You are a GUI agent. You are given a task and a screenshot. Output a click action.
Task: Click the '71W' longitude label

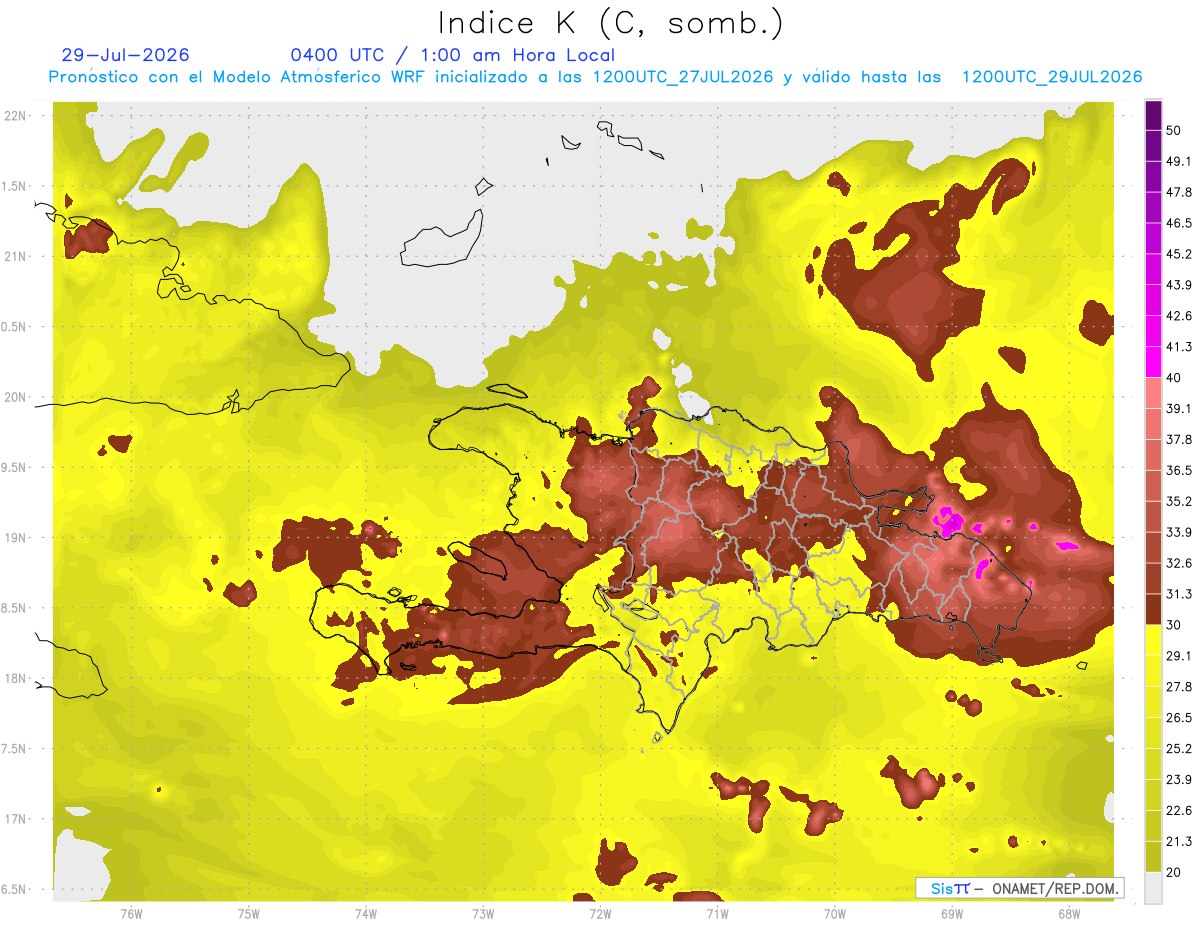[x=717, y=913]
